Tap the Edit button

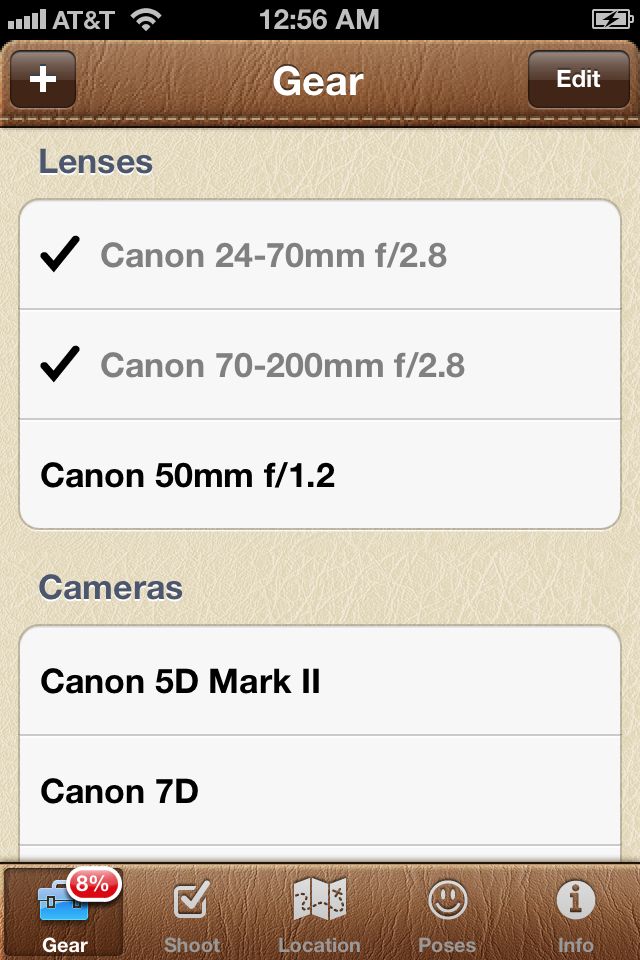pos(578,79)
